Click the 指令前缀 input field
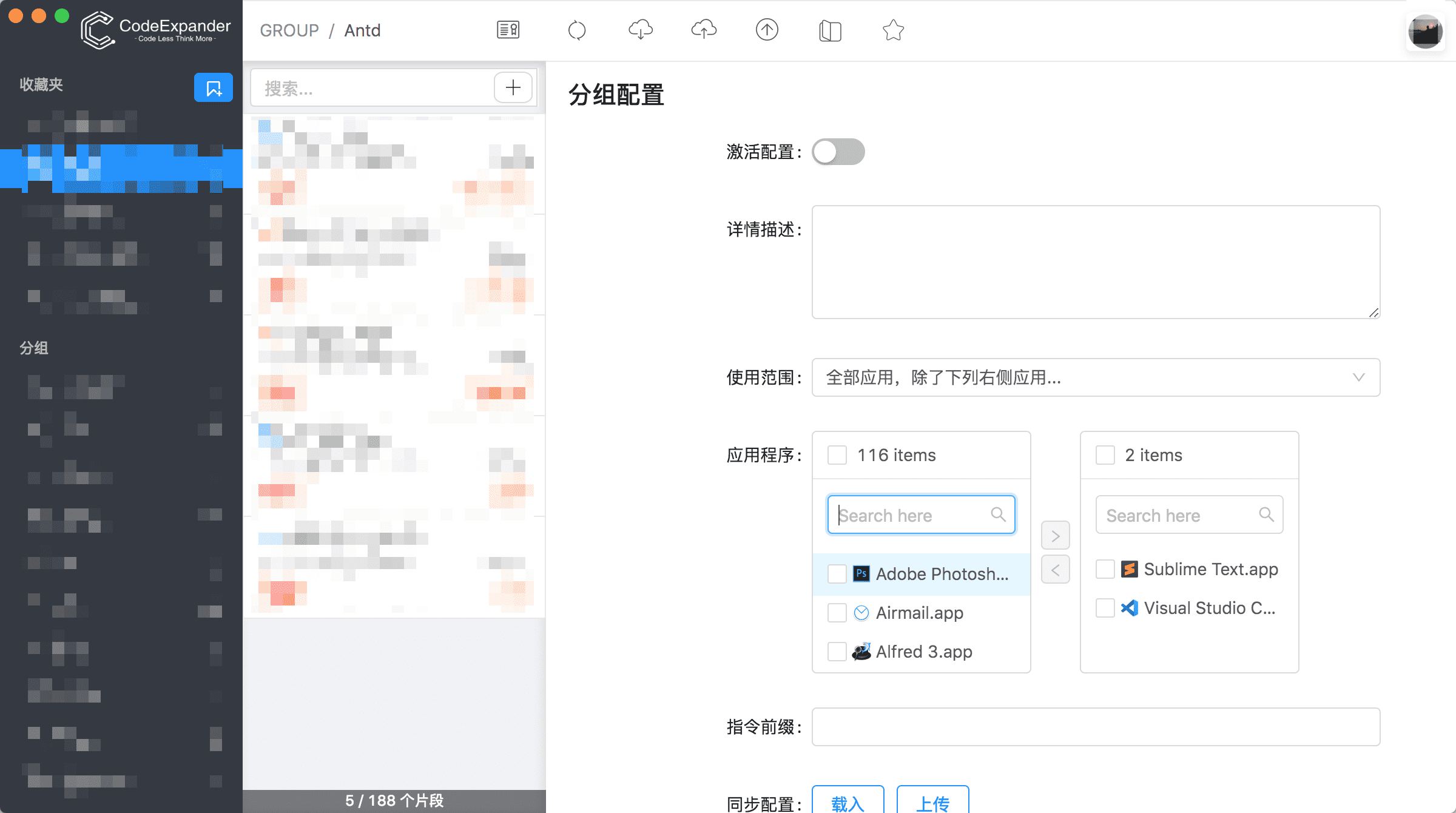Image resolution: width=1456 pixels, height=813 pixels. click(1096, 727)
